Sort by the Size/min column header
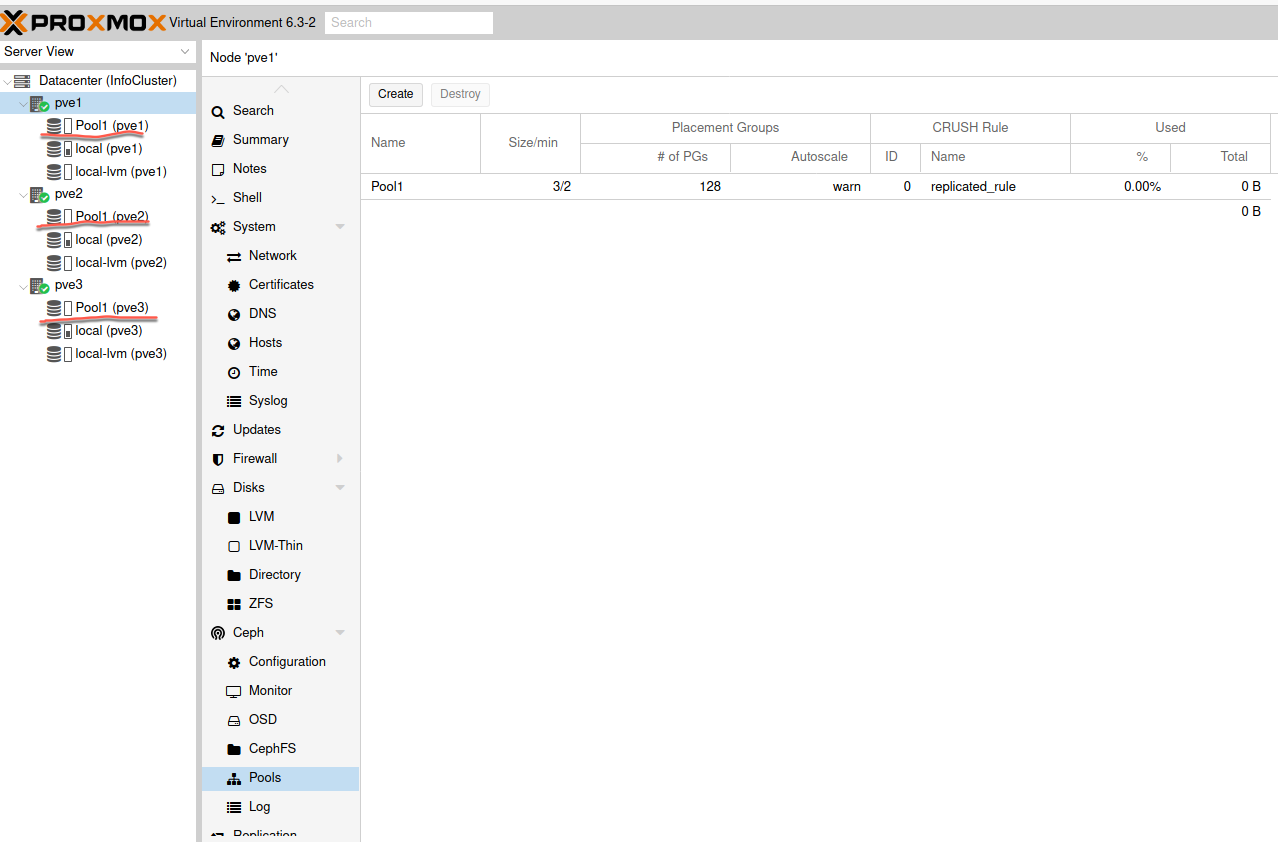 click(x=530, y=143)
